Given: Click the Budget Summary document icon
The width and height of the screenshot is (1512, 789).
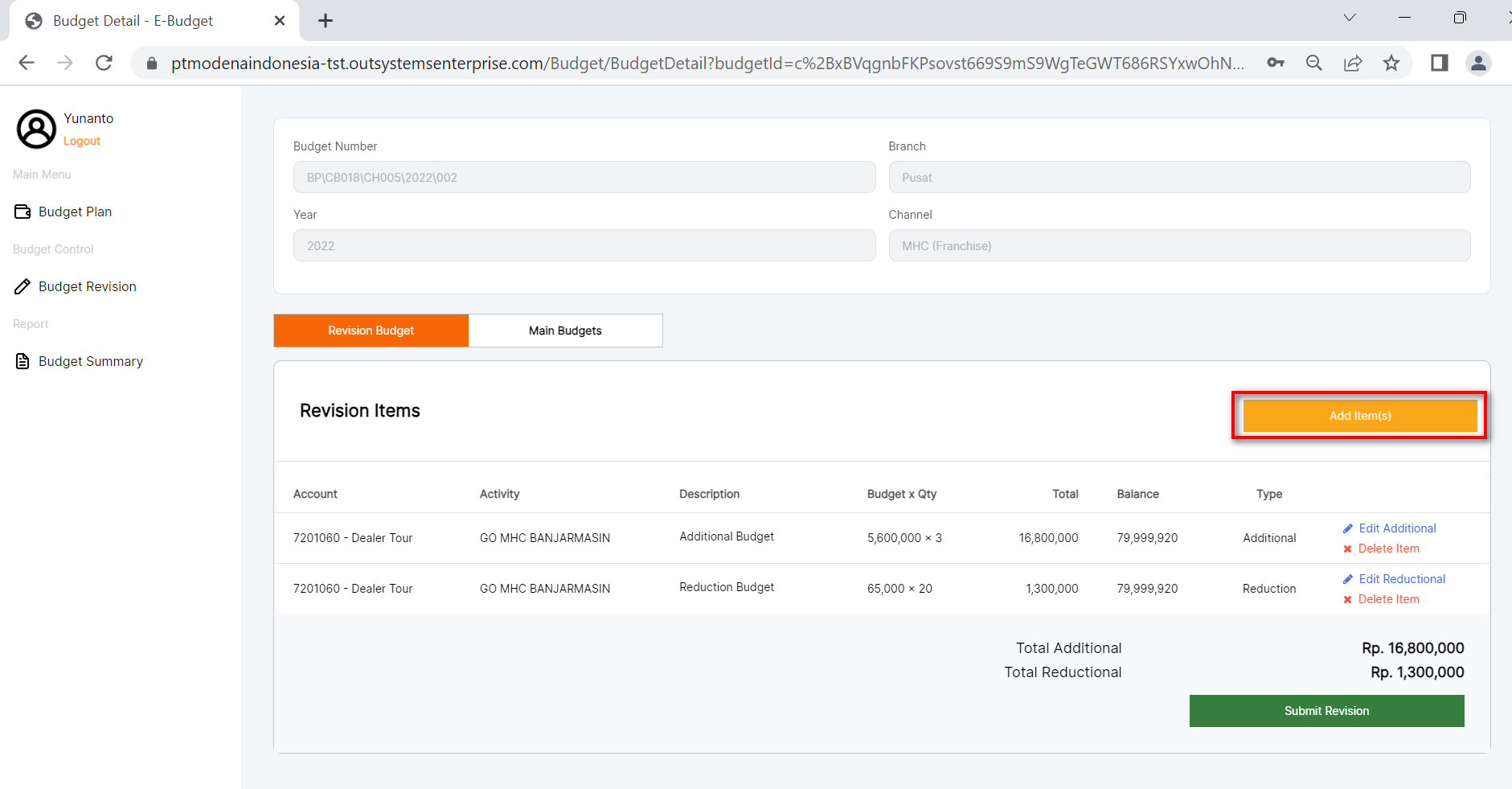Looking at the screenshot, I should pyautogui.click(x=23, y=361).
